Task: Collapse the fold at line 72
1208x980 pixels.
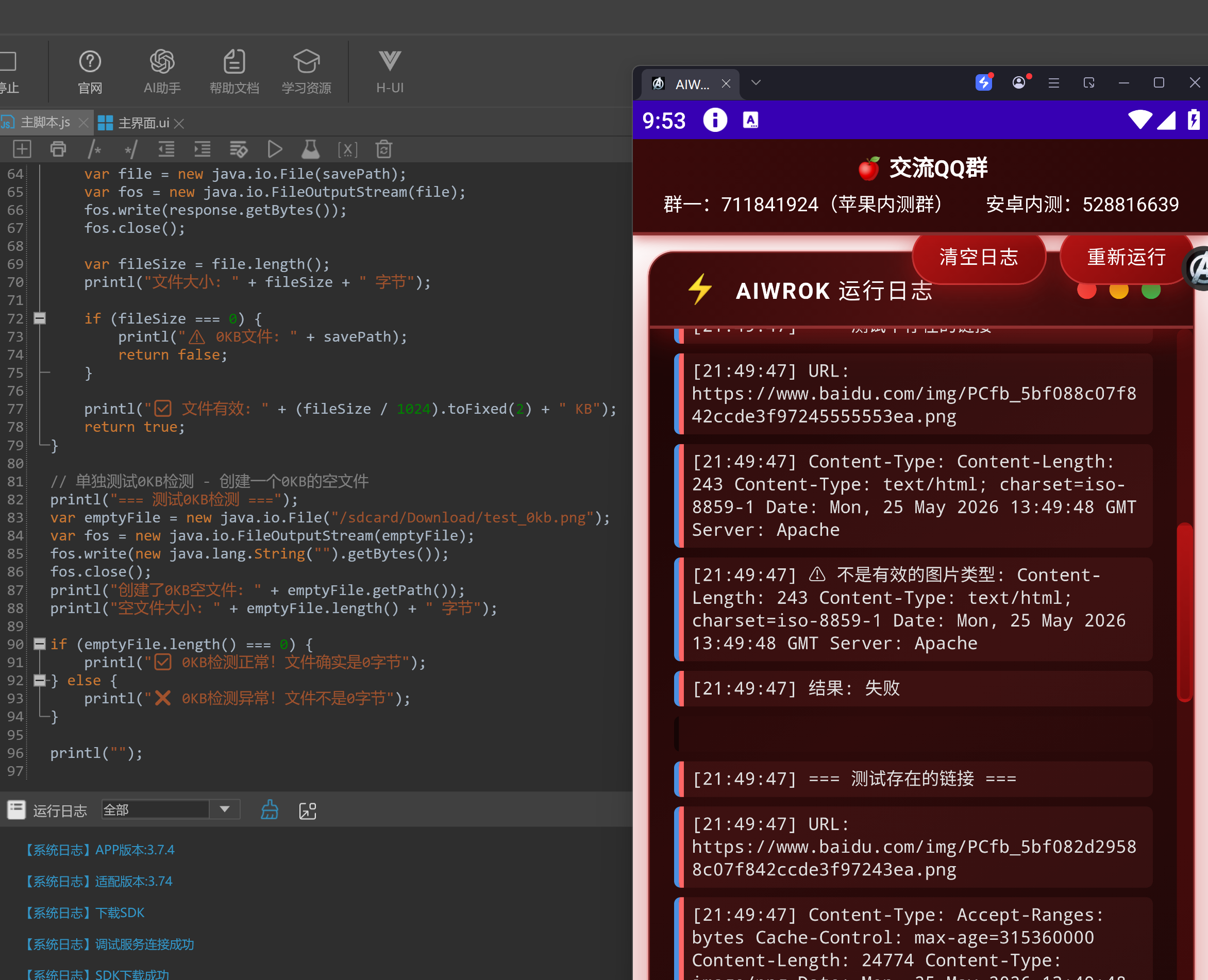Action: 40,318
